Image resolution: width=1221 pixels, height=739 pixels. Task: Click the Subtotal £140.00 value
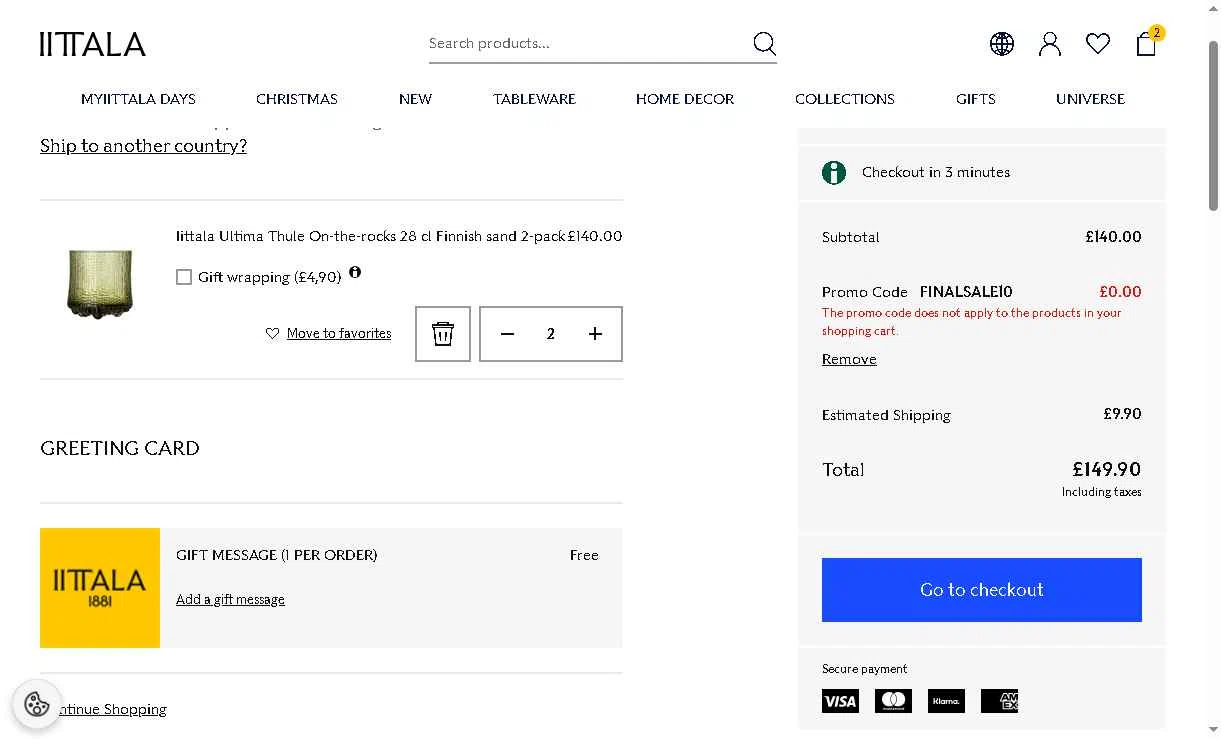click(x=1113, y=237)
